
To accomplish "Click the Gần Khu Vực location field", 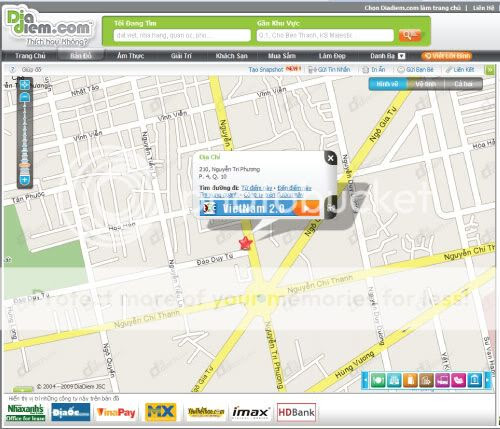I will pos(325,35).
